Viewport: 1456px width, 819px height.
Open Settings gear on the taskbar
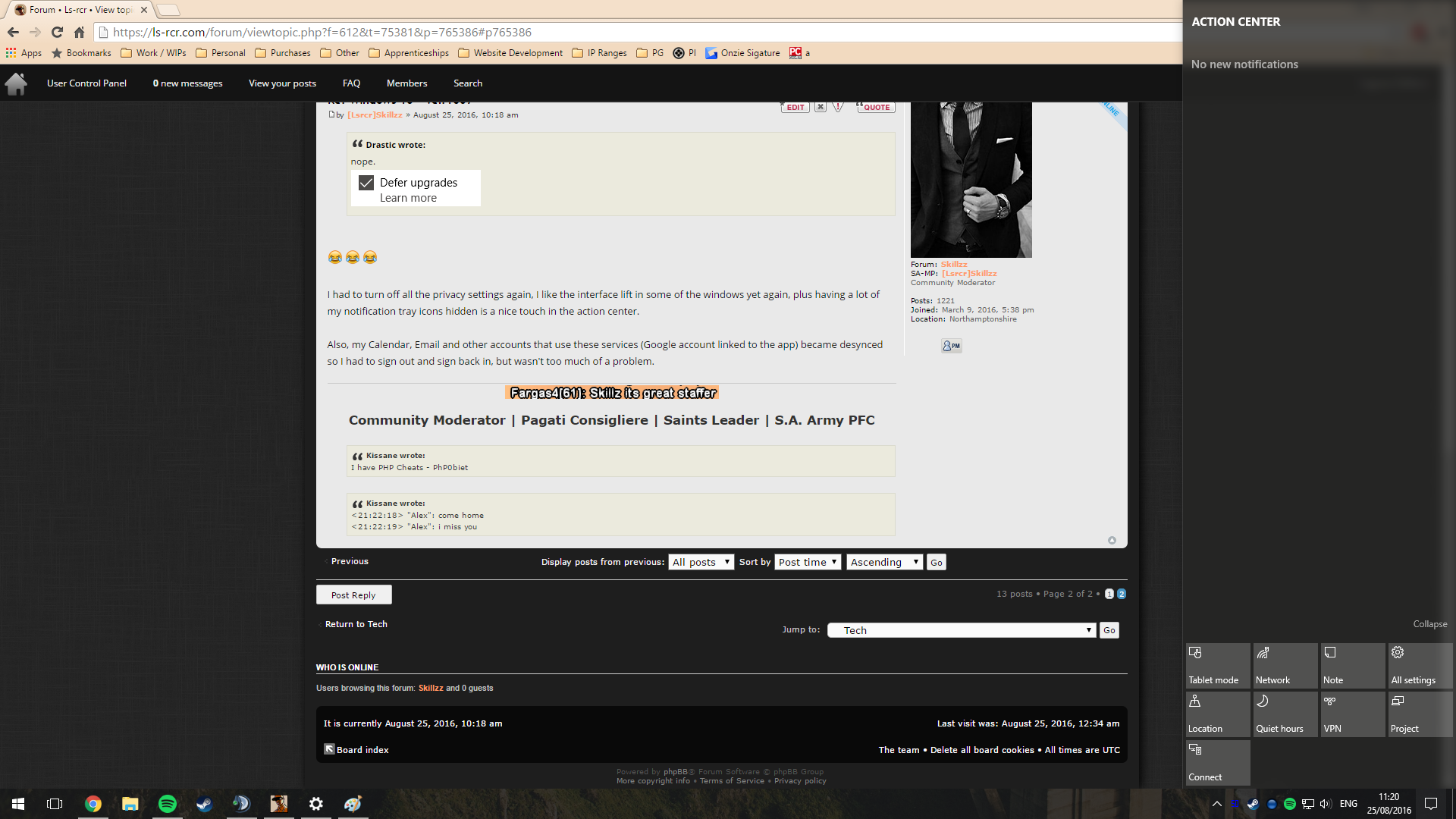316,804
